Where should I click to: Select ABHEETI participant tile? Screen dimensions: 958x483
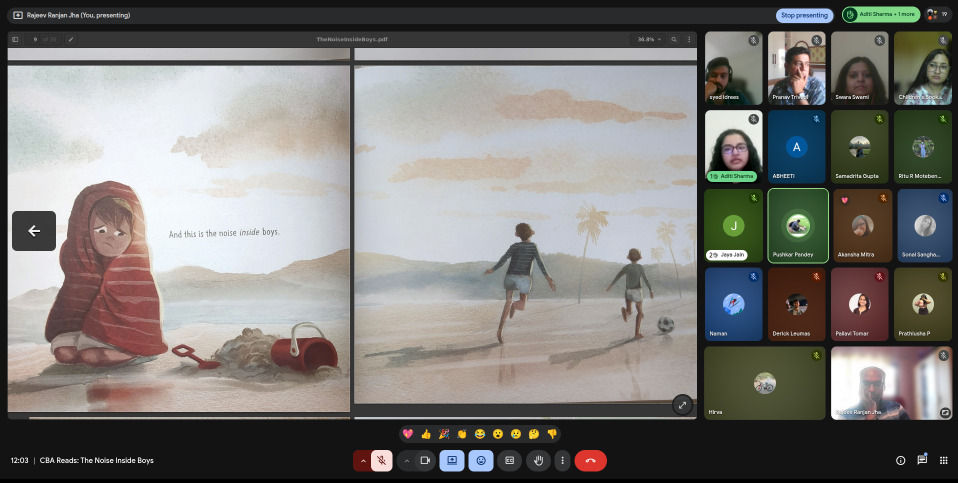click(797, 147)
